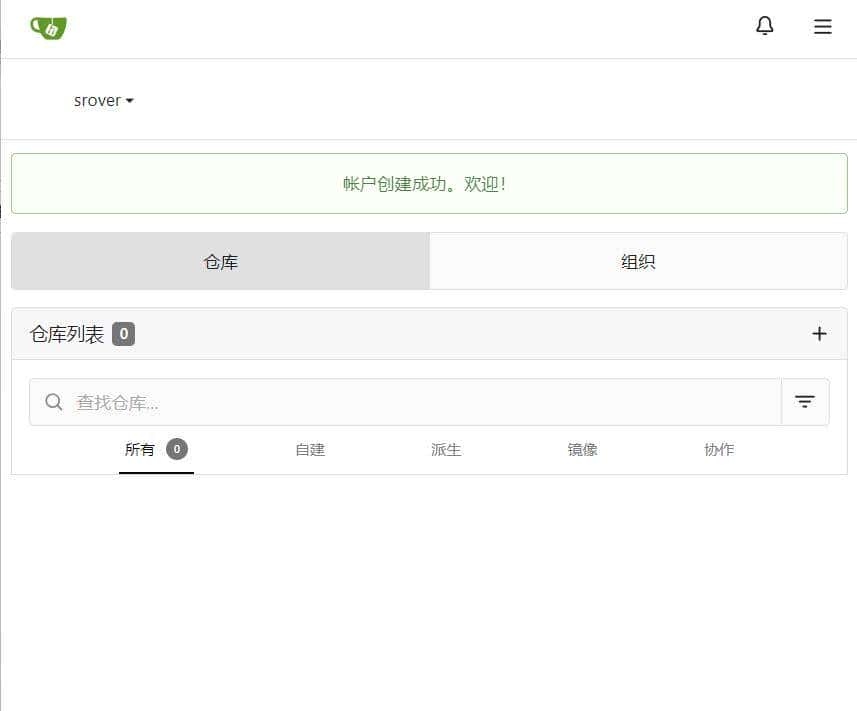Show only 自建 repositories
Image resolution: width=857 pixels, height=711 pixels.
[309, 449]
